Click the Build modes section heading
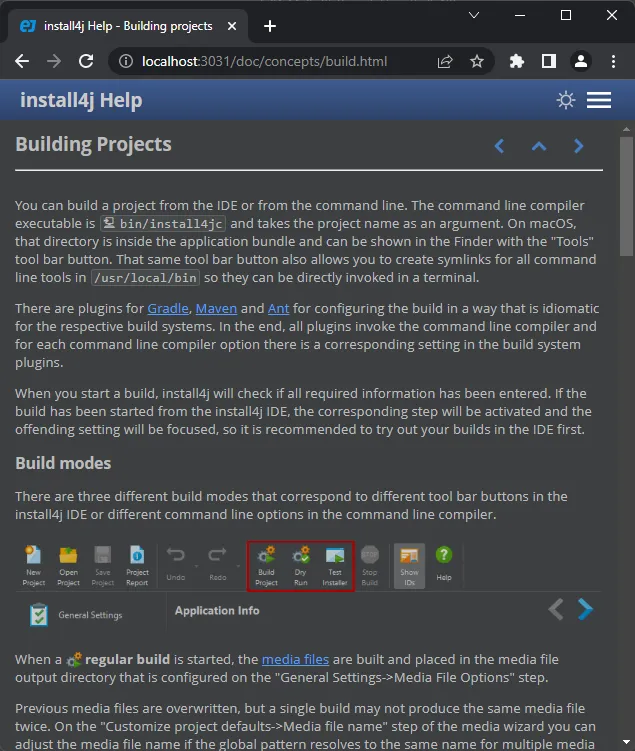Viewport: 635px width, 751px height. pos(63,463)
